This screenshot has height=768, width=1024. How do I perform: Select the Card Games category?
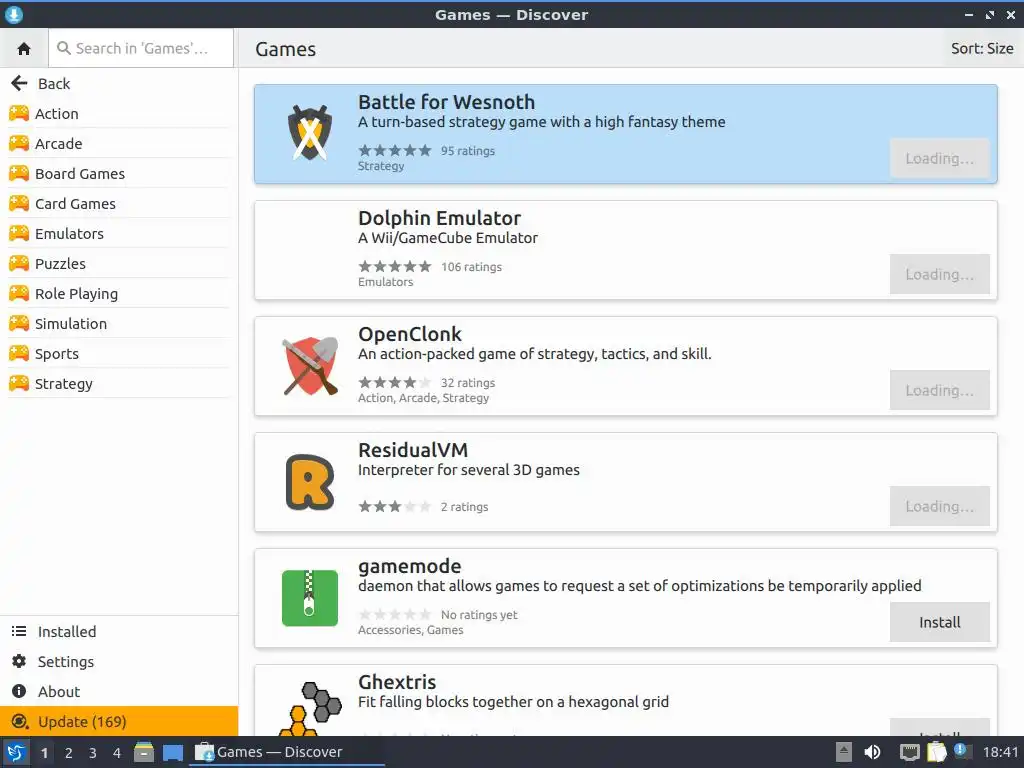pyautogui.click(x=119, y=204)
